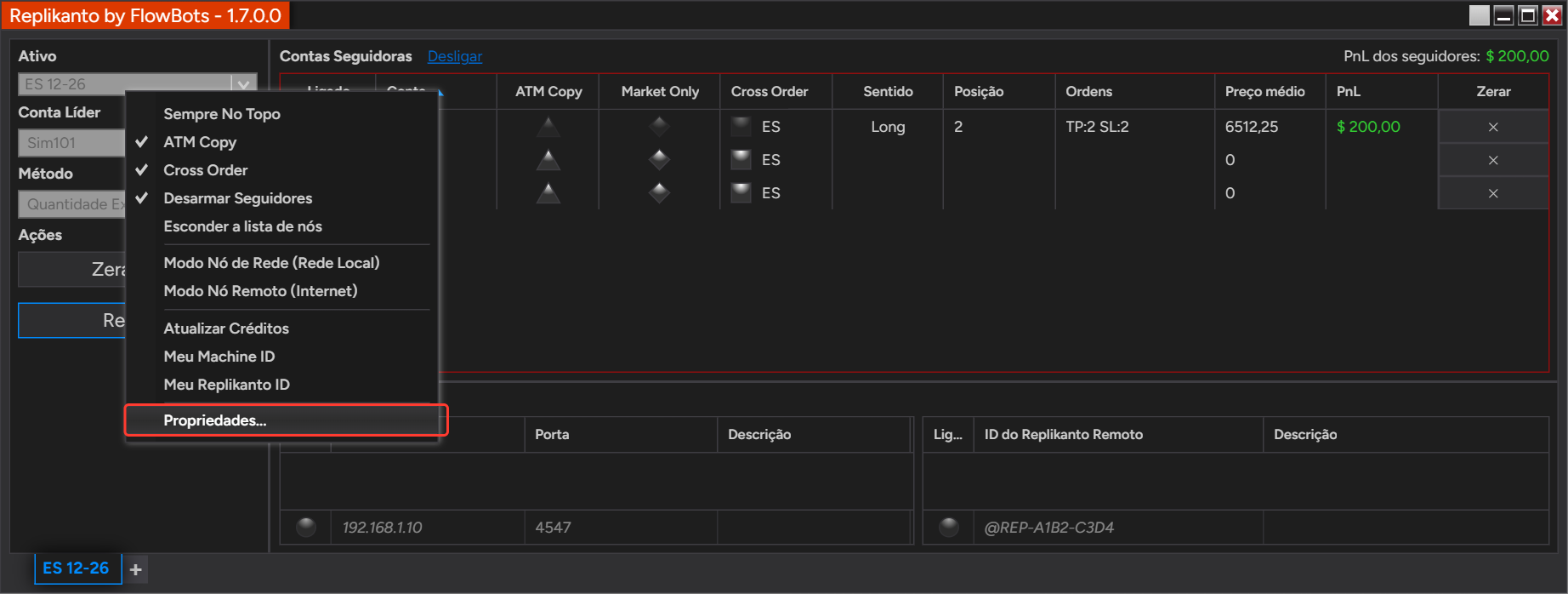Click the blue-outlined Re... button
The height and width of the screenshot is (594, 1568).
pos(72,321)
